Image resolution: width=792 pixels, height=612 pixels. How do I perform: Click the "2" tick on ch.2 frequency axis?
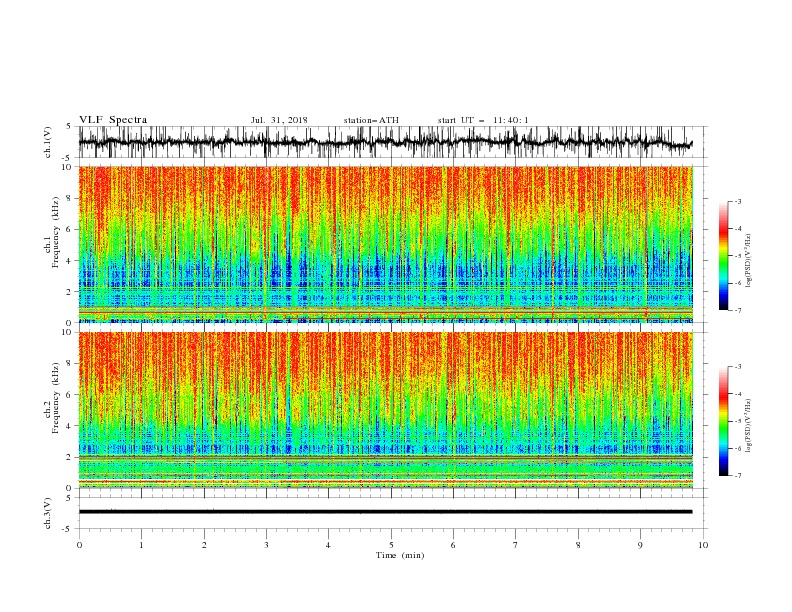pyautogui.click(x=71, y=457)
